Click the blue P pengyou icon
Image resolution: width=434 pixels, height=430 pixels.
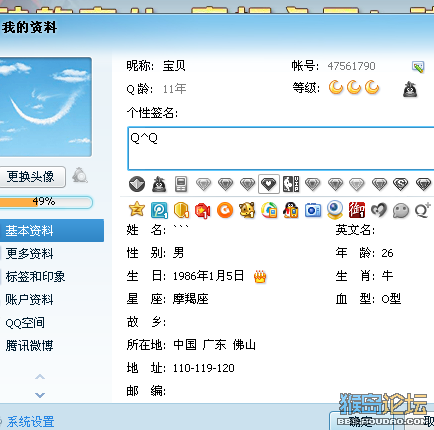tap(159, 210)
